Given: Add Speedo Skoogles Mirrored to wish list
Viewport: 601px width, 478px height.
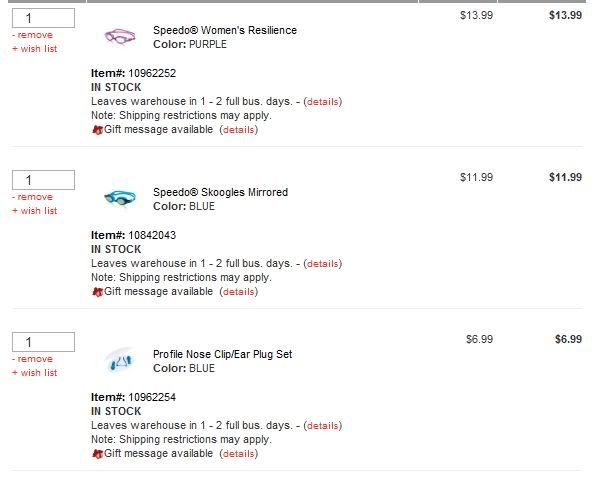Looking at the screenshot, I should coord(37,210).
